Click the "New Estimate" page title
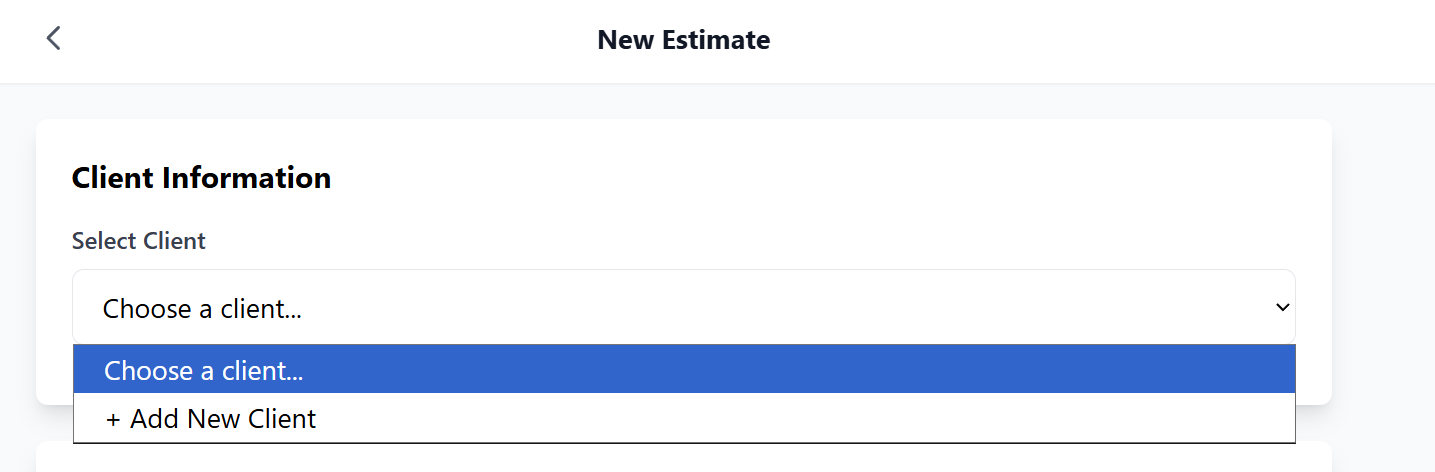 [683, 40]
